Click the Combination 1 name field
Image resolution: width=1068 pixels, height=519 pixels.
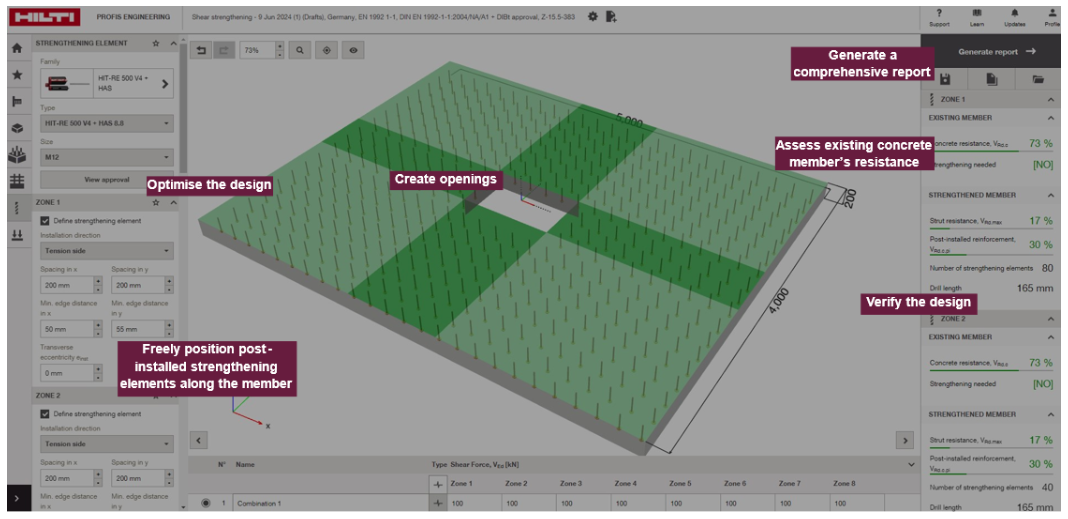329,503
